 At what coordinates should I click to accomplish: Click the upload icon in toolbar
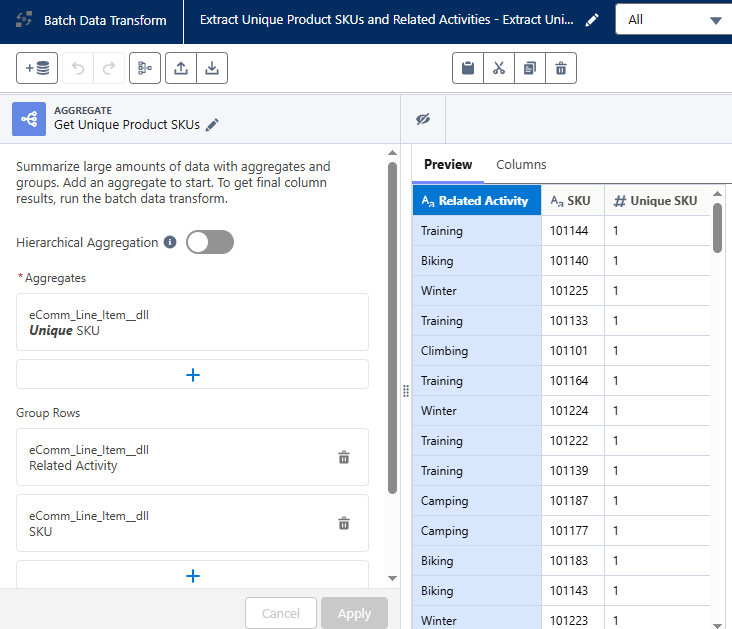(180, 68)
